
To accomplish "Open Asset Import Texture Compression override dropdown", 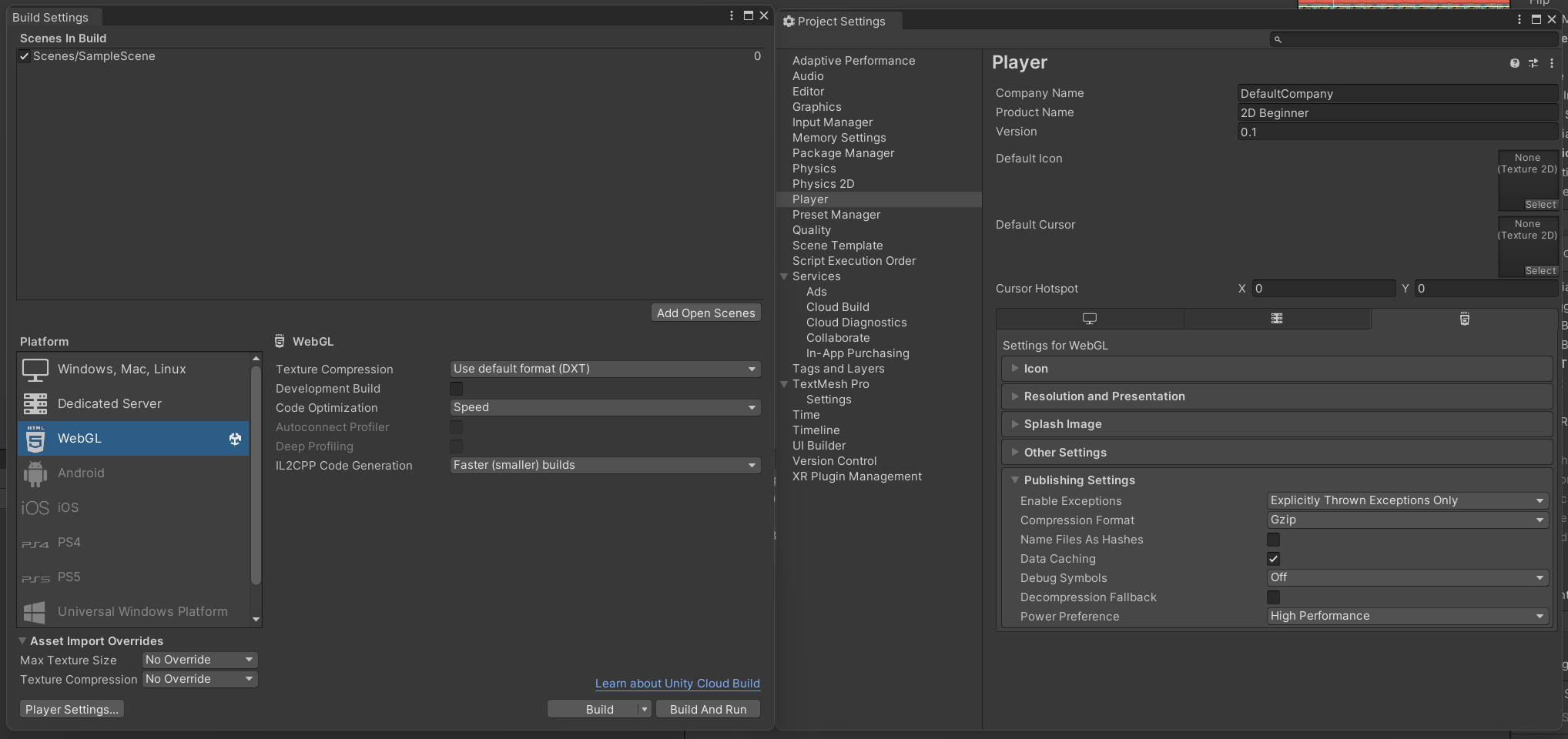I will (199, 680).
